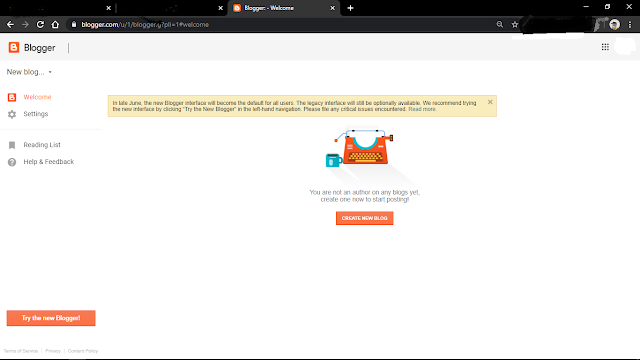Open the Chrome profile avatar

[x=614, y=24]
